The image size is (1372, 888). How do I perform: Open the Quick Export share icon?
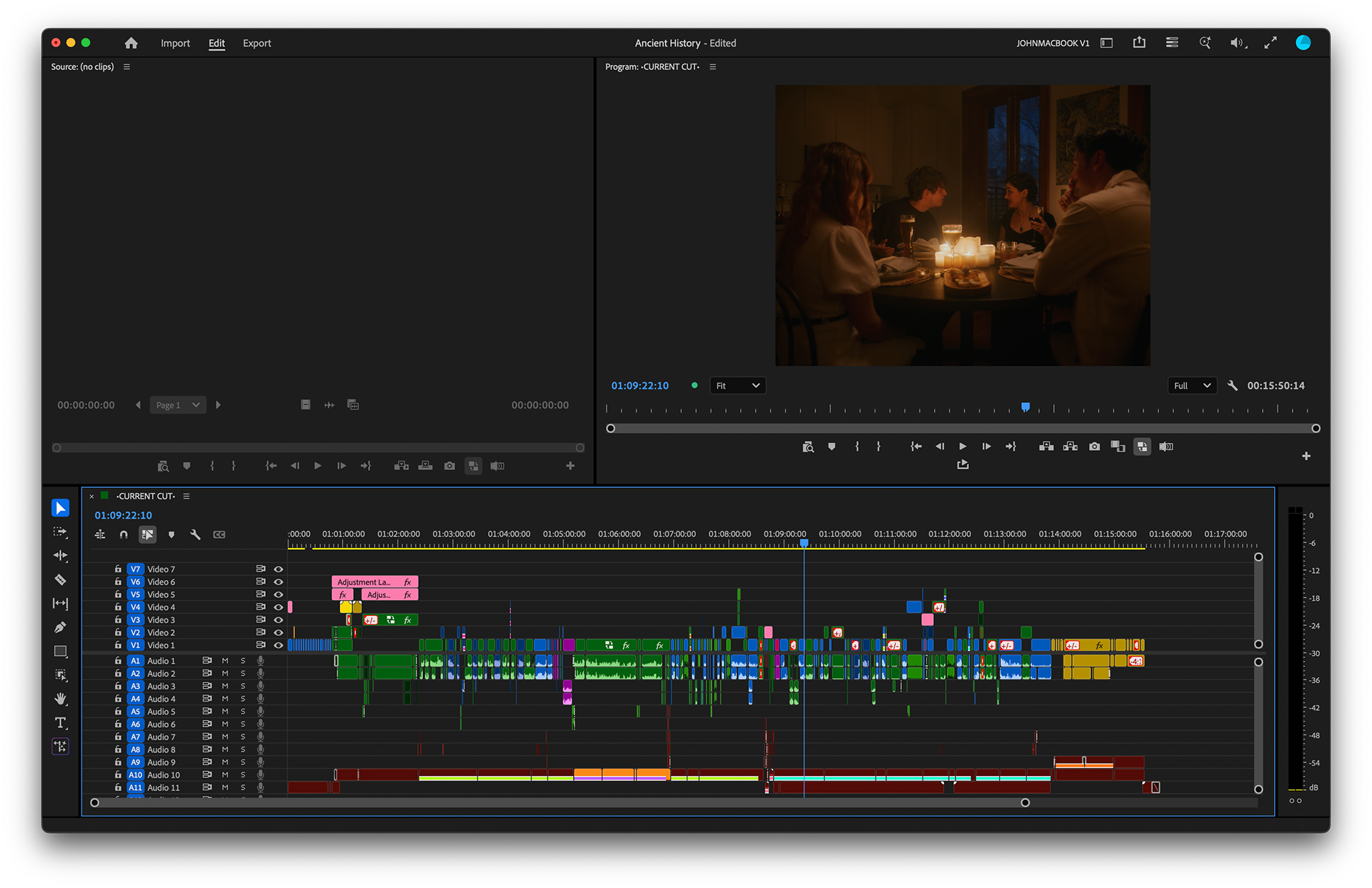[1139, 43]
